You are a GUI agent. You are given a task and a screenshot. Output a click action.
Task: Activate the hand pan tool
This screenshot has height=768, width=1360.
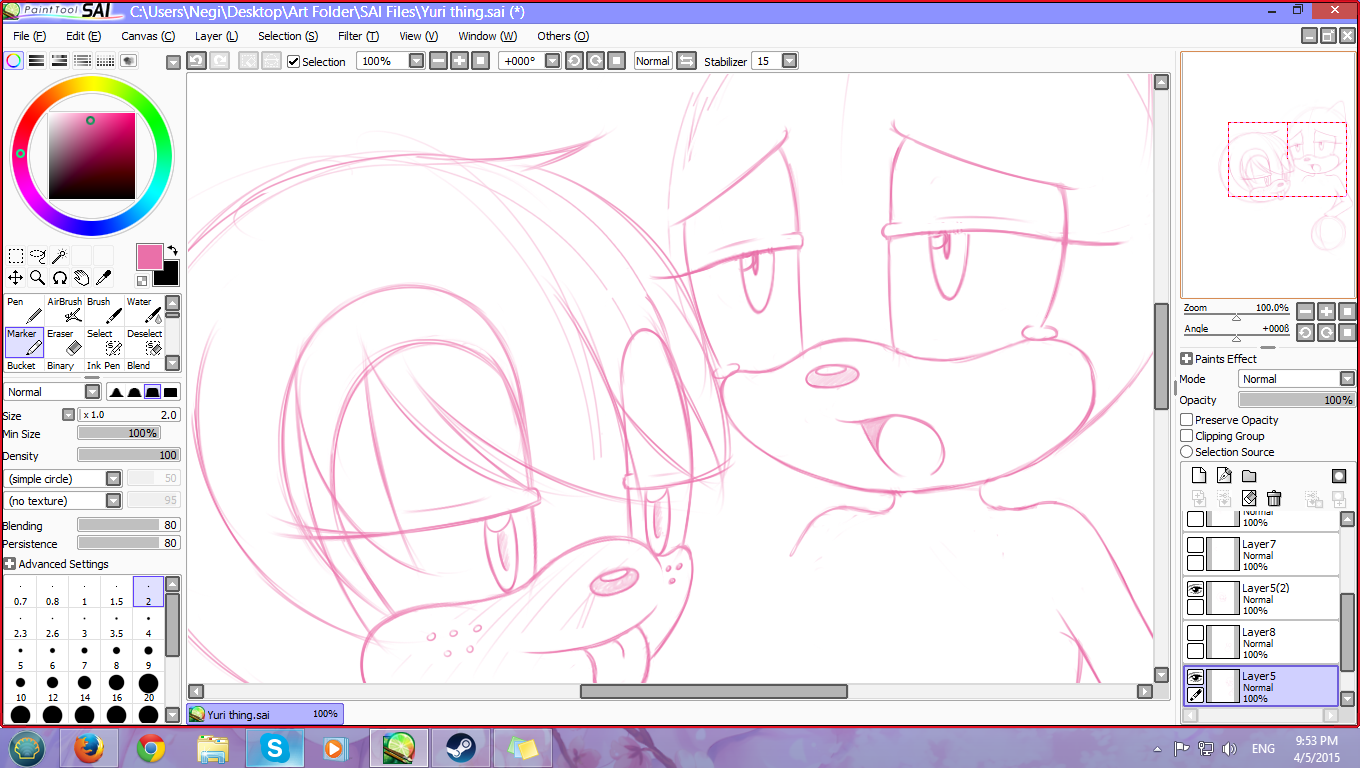pos(82,277)
